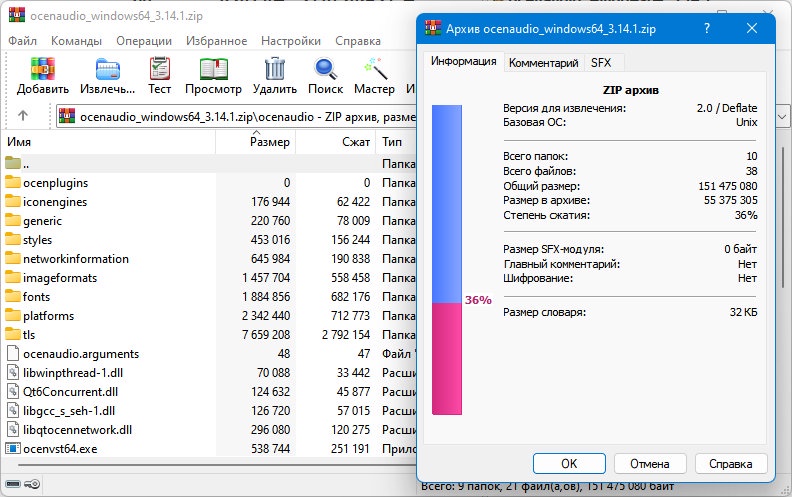792x497 pixels.
Task: Select the imageformats folder row
Action: pos(210,278)
